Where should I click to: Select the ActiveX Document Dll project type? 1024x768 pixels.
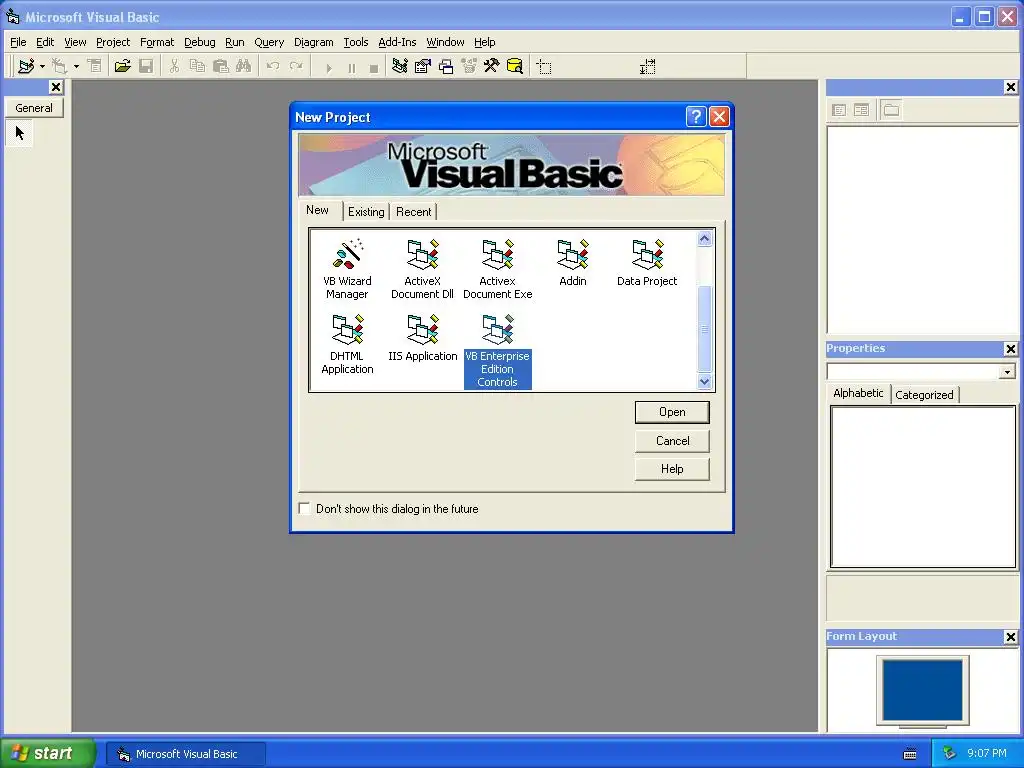(x=423, y=269)
